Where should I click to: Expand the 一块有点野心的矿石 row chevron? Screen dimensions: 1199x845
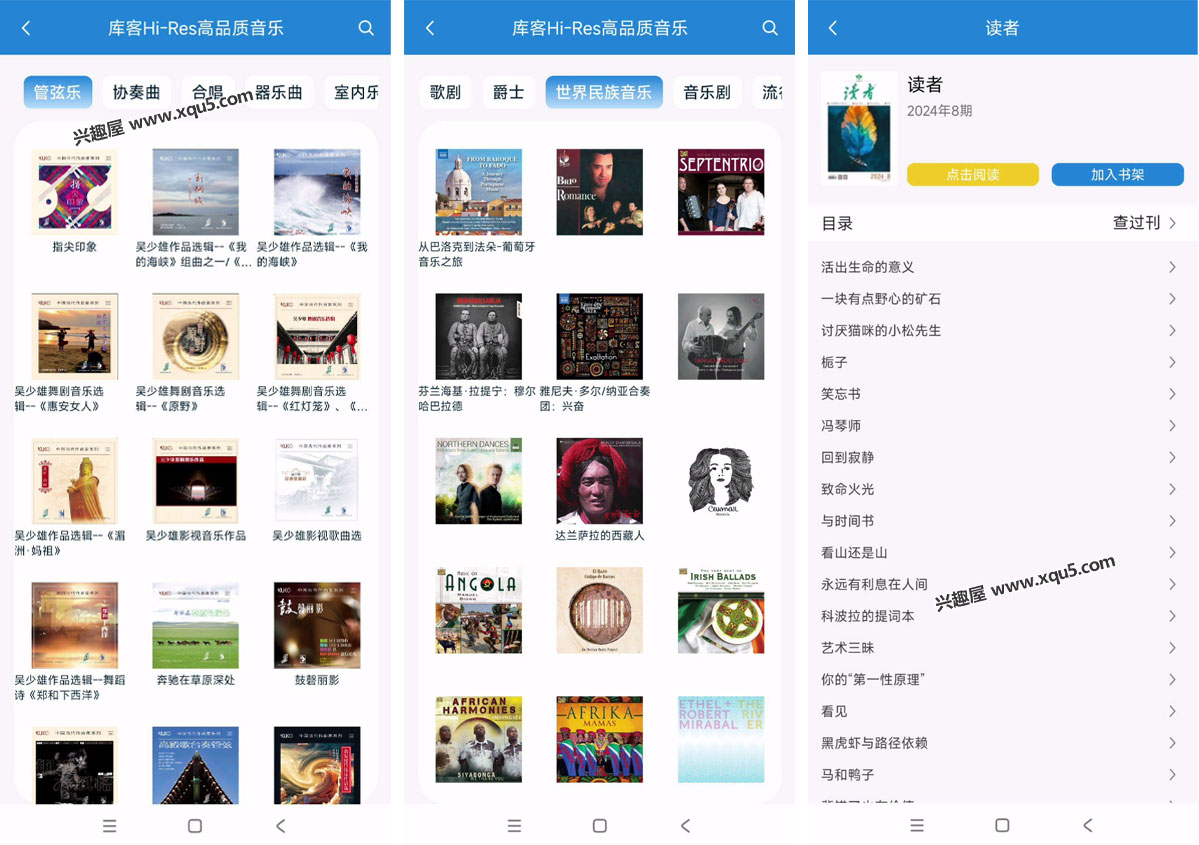(1171, 298)
